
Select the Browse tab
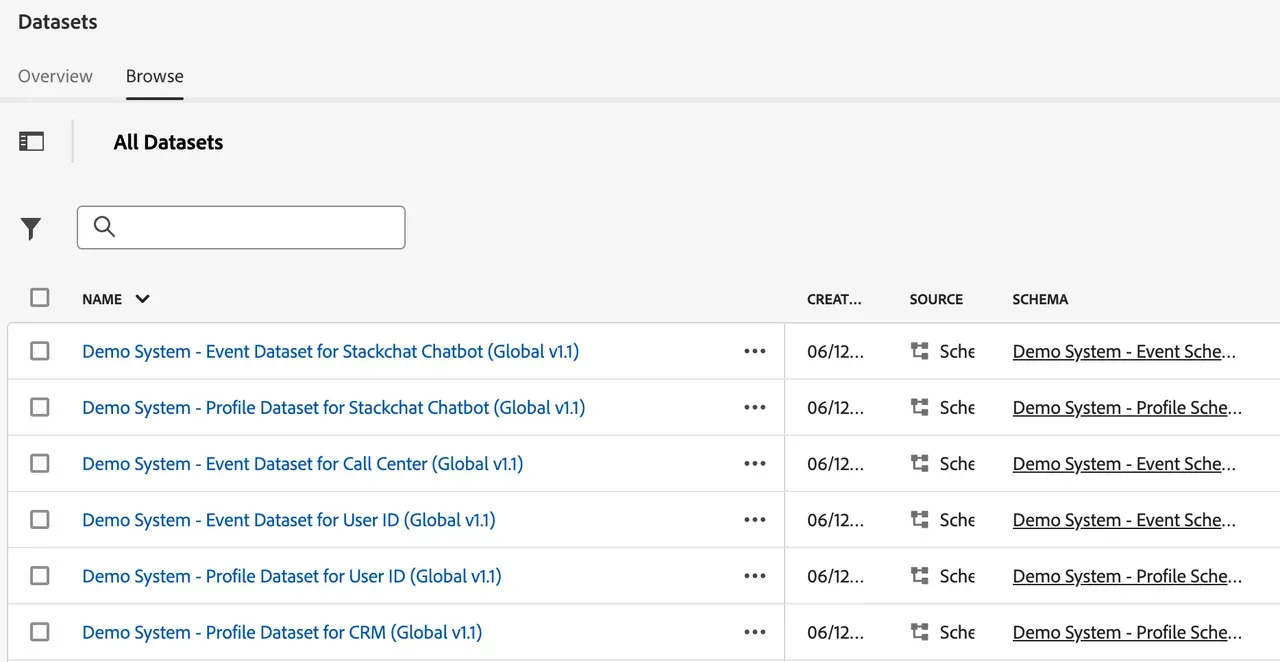(x=155, y=76)
